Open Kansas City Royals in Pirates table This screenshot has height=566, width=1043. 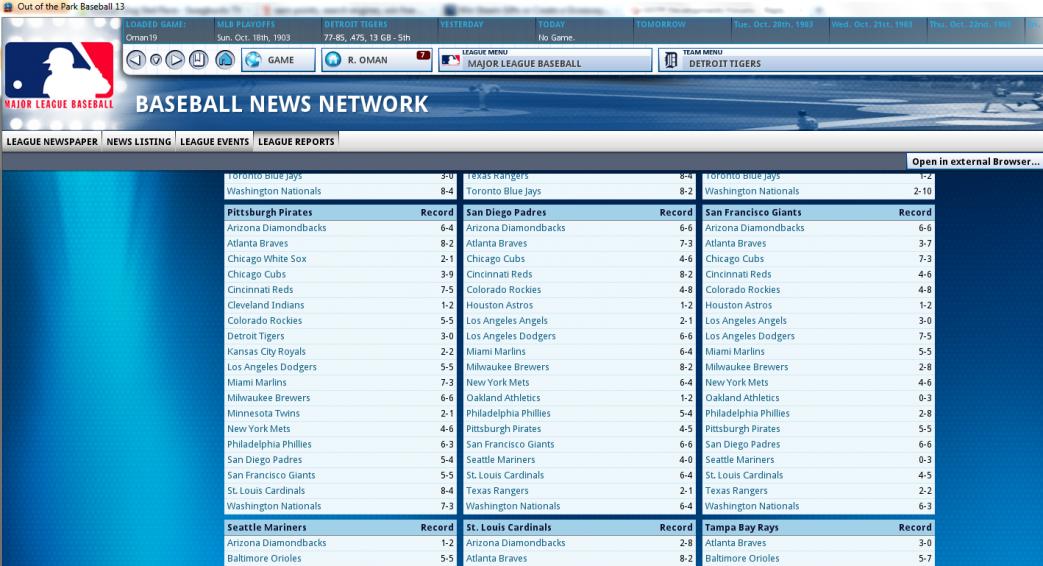(x=266, y=352)
